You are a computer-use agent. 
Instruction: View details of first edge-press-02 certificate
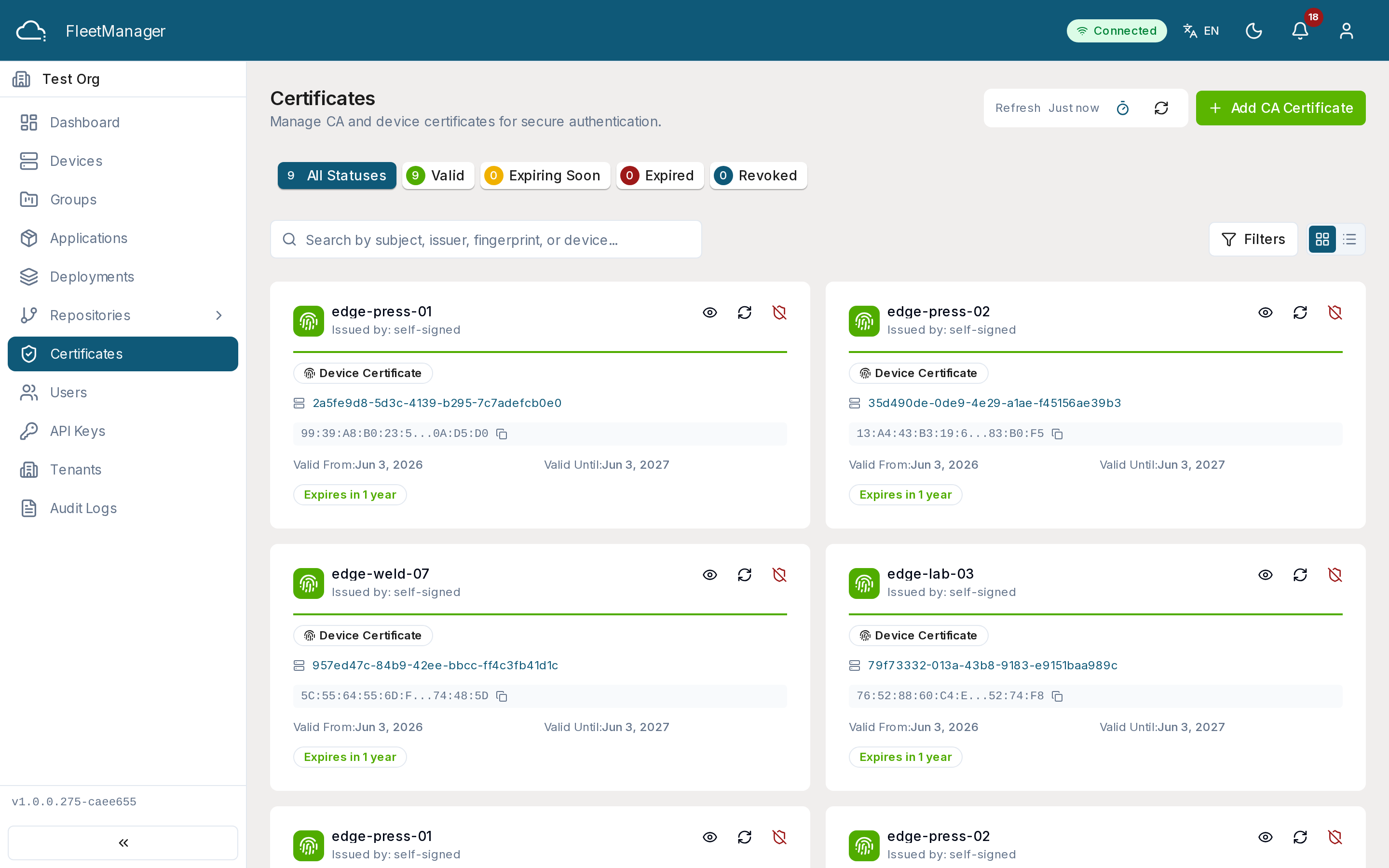1266,312
